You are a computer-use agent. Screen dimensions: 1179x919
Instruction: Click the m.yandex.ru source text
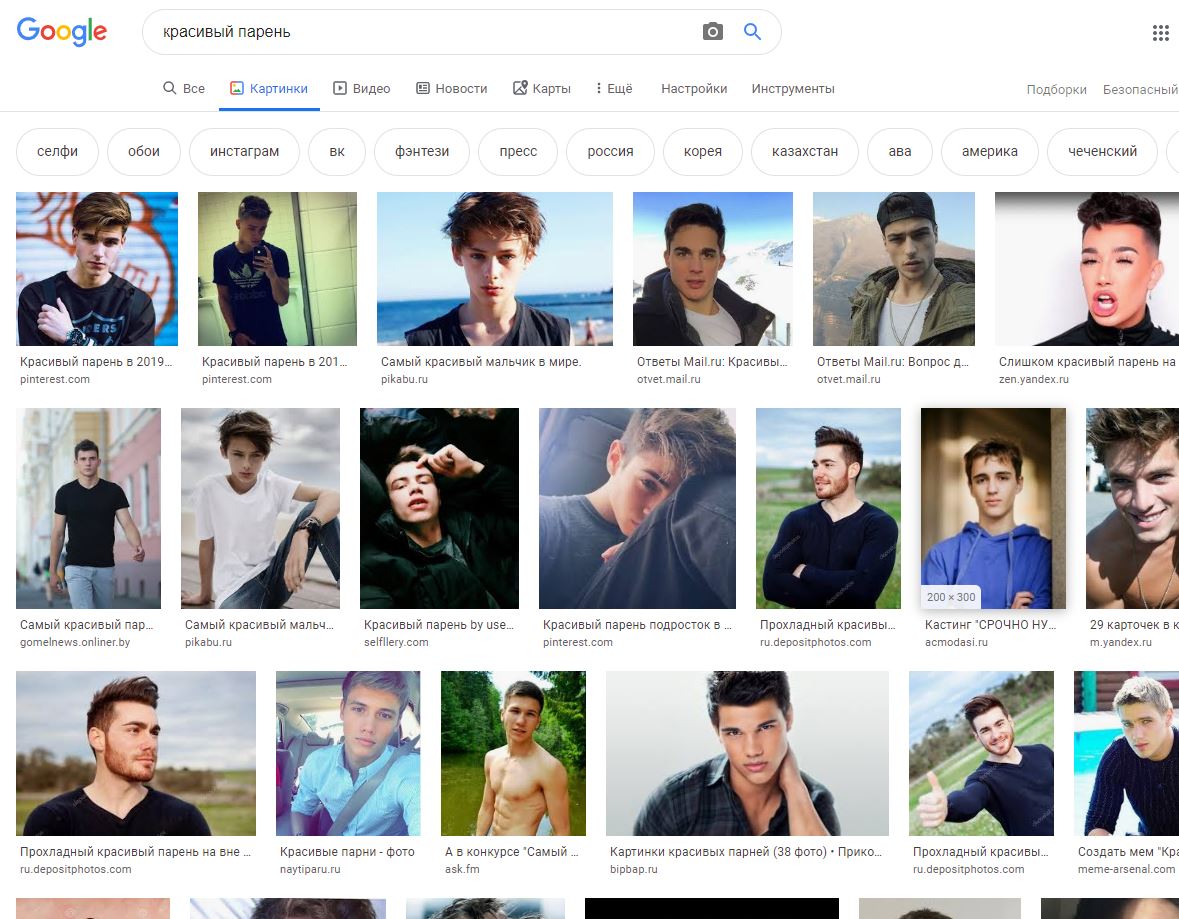coord(1121,642)
